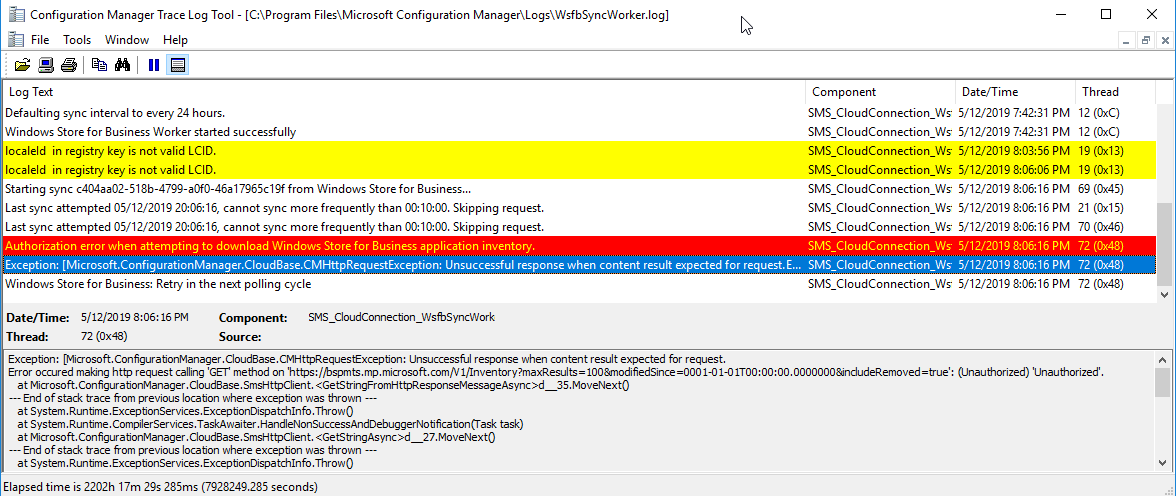Select the 'Starting sync c404aa02-518b' log row
Image resolution: width=1176 pixels, height=496 pixels.
point(578,189)
